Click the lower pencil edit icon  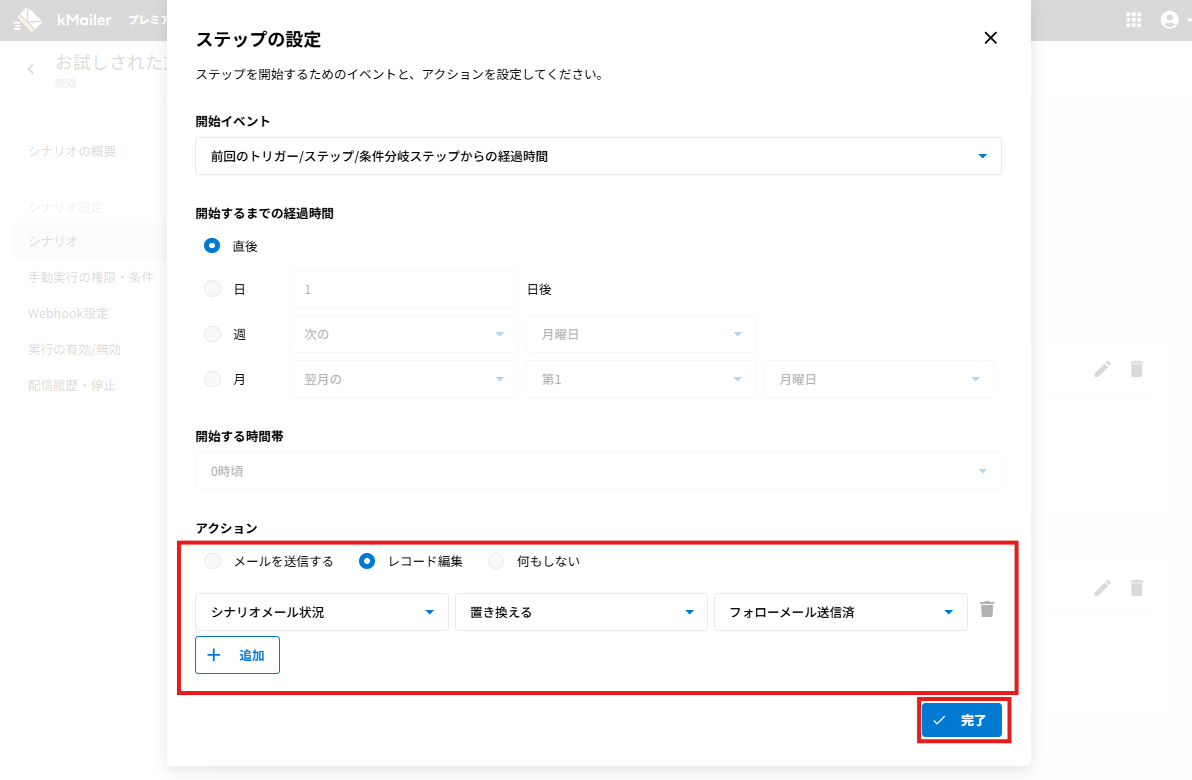coord(1102,588)
